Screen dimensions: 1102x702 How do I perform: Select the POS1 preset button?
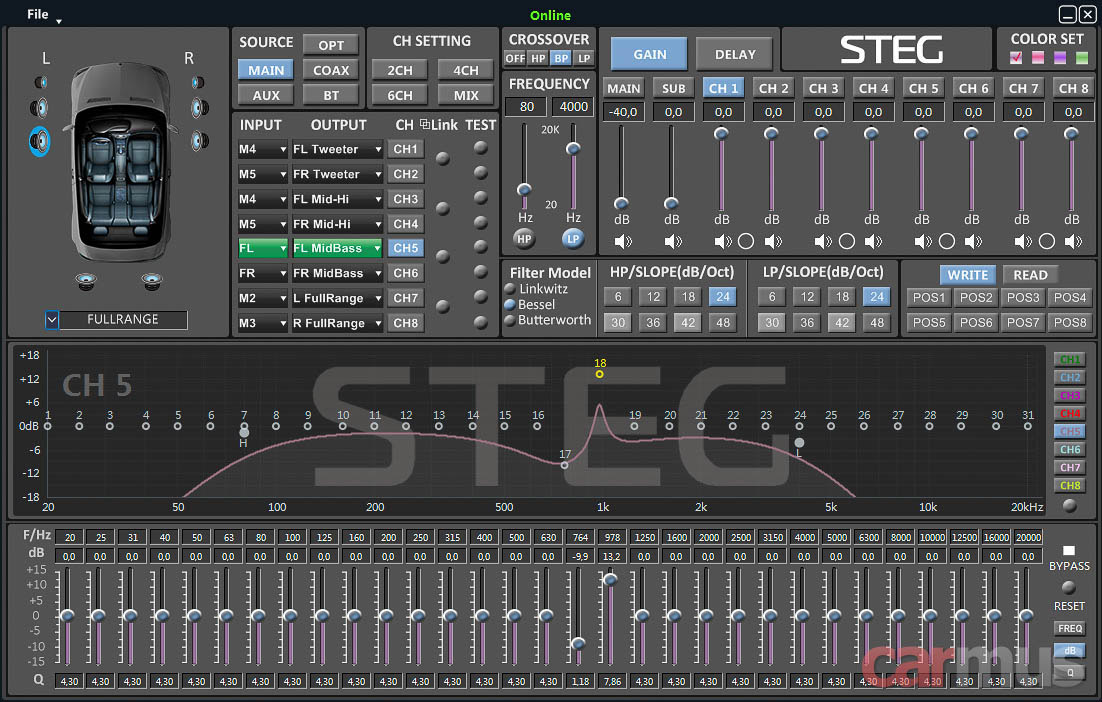click(x=929, y=297)
